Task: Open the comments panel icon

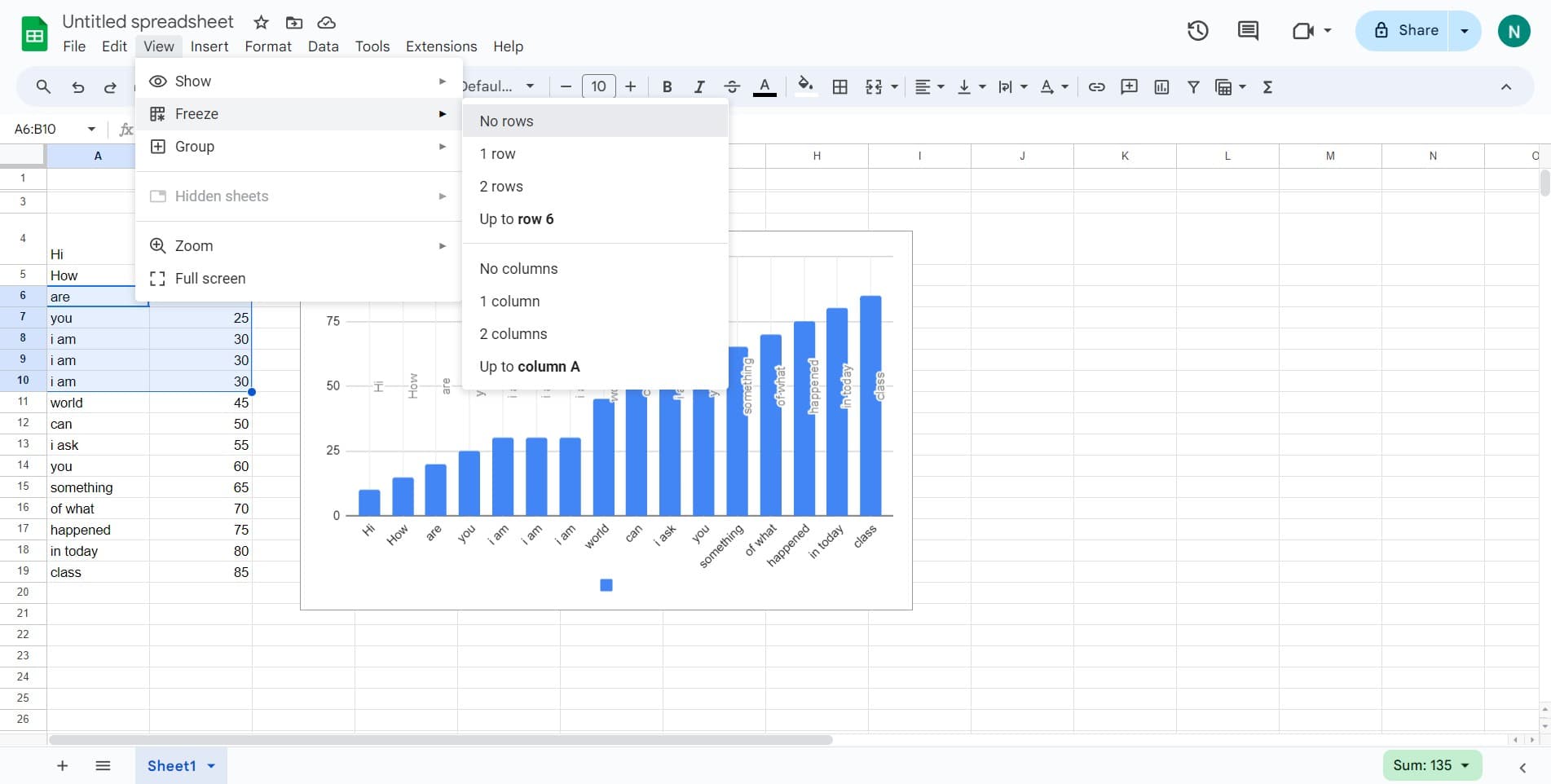Action: point(1247,31)
